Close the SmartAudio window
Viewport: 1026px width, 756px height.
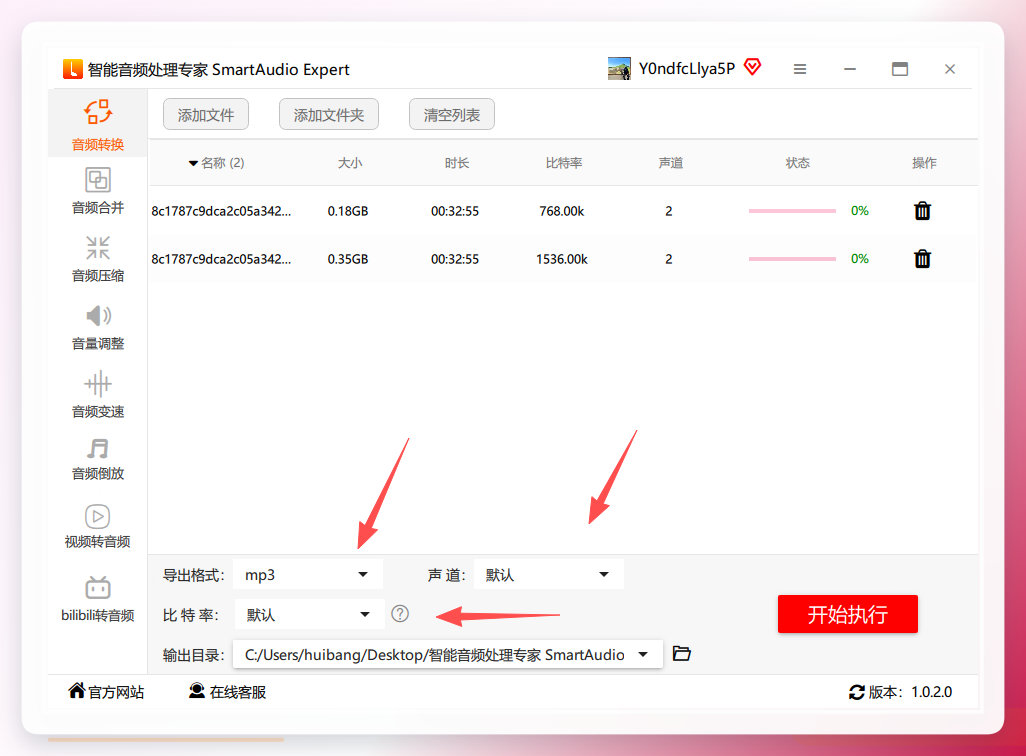click(950, 69)
